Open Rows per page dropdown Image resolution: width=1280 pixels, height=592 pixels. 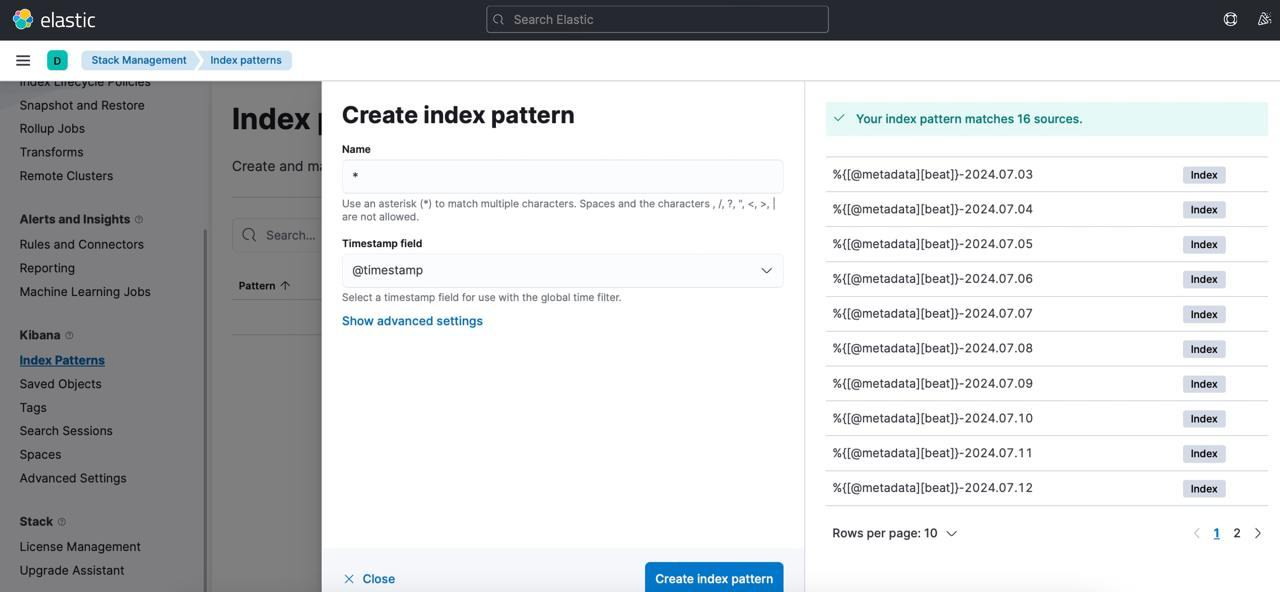pos(894,534)
